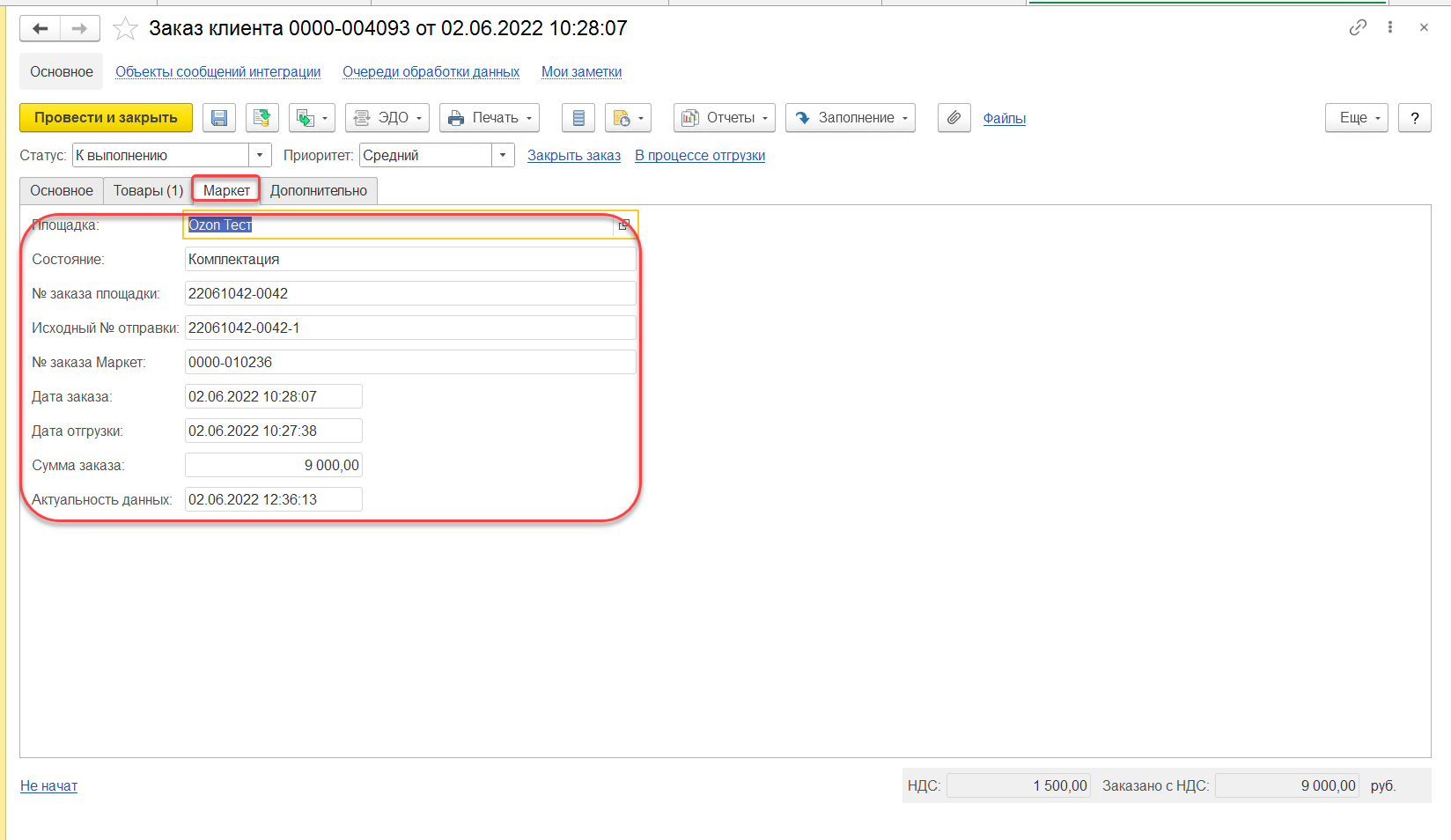This screenshot has width=1451, height=840.
Task: Open the Еще menu
Action: [x=1357, y=118]
